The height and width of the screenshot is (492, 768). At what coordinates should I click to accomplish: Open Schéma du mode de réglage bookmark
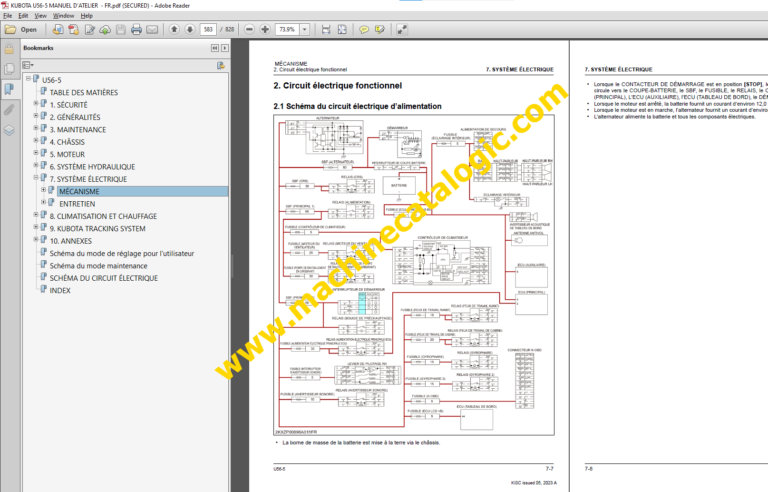pyautogui.click(x=121, y=253)
